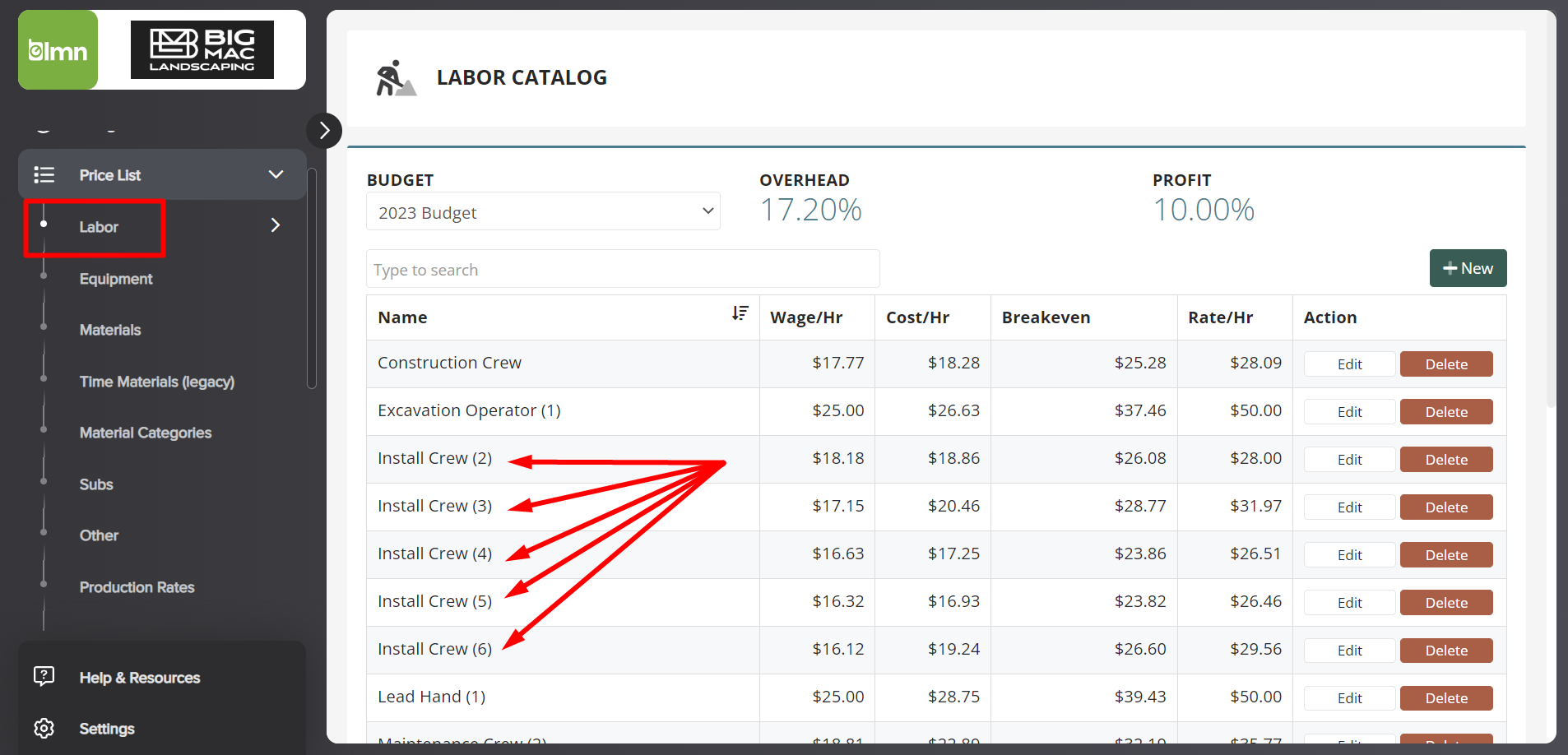Image resolution: width=1568 pixels, height=755 pixels.
Task: Click the main page vertical scrollbar
Action: pyautogui.click(x=1551, y=210)
